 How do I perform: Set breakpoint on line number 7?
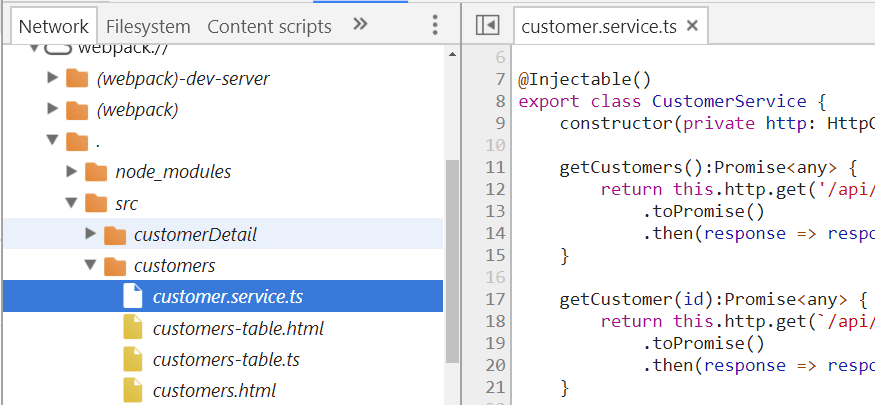499,79
